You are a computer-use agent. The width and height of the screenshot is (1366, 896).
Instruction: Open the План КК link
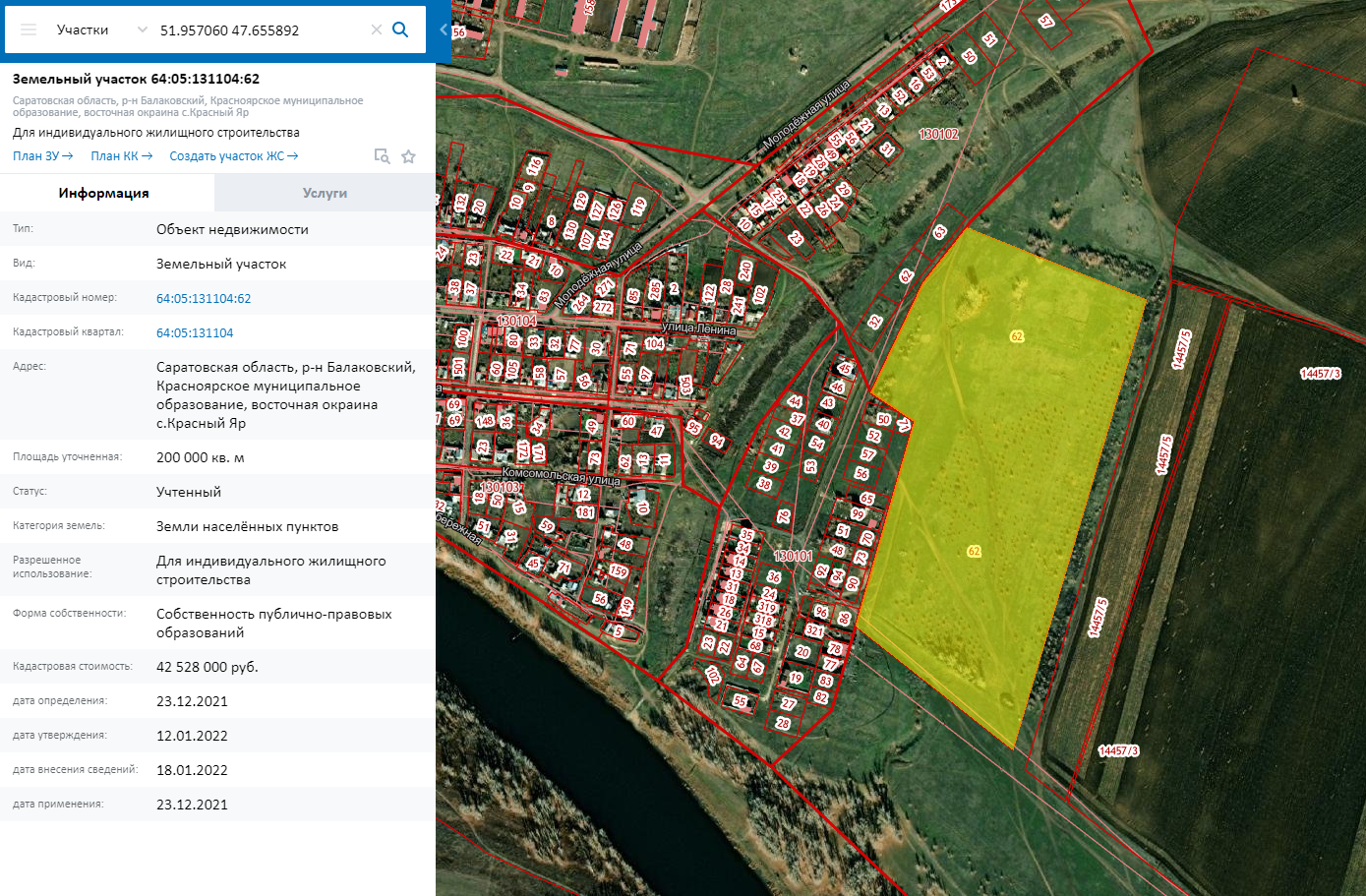tap(121, 155)
